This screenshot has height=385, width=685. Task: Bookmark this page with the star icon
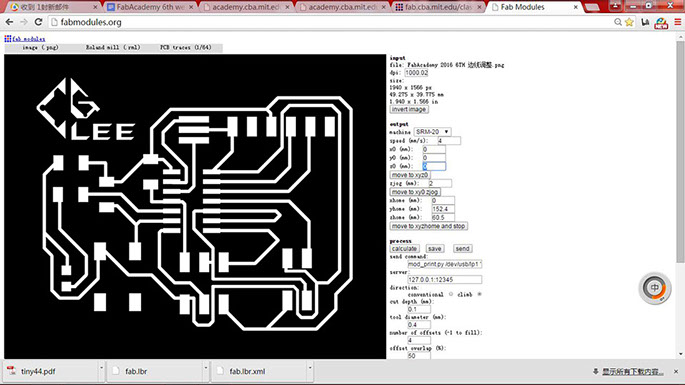tap(629, 22)
